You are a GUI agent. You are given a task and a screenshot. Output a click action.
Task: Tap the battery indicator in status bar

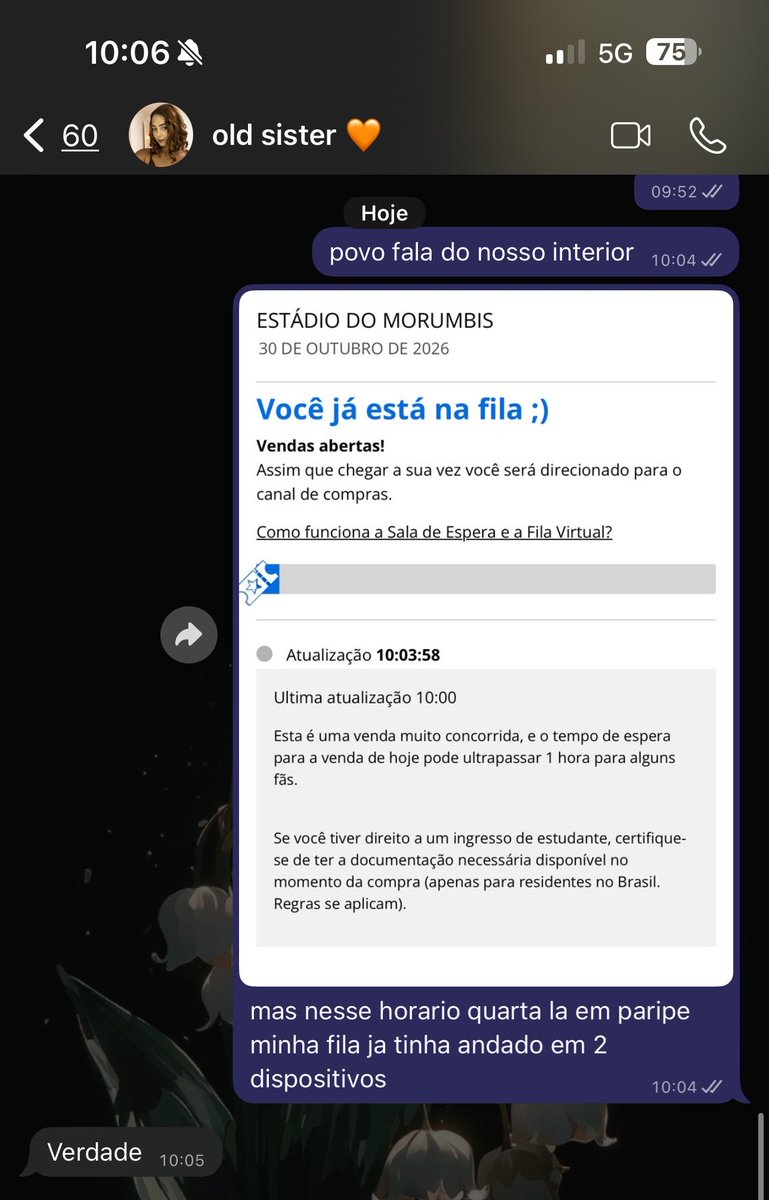(674, 52)
